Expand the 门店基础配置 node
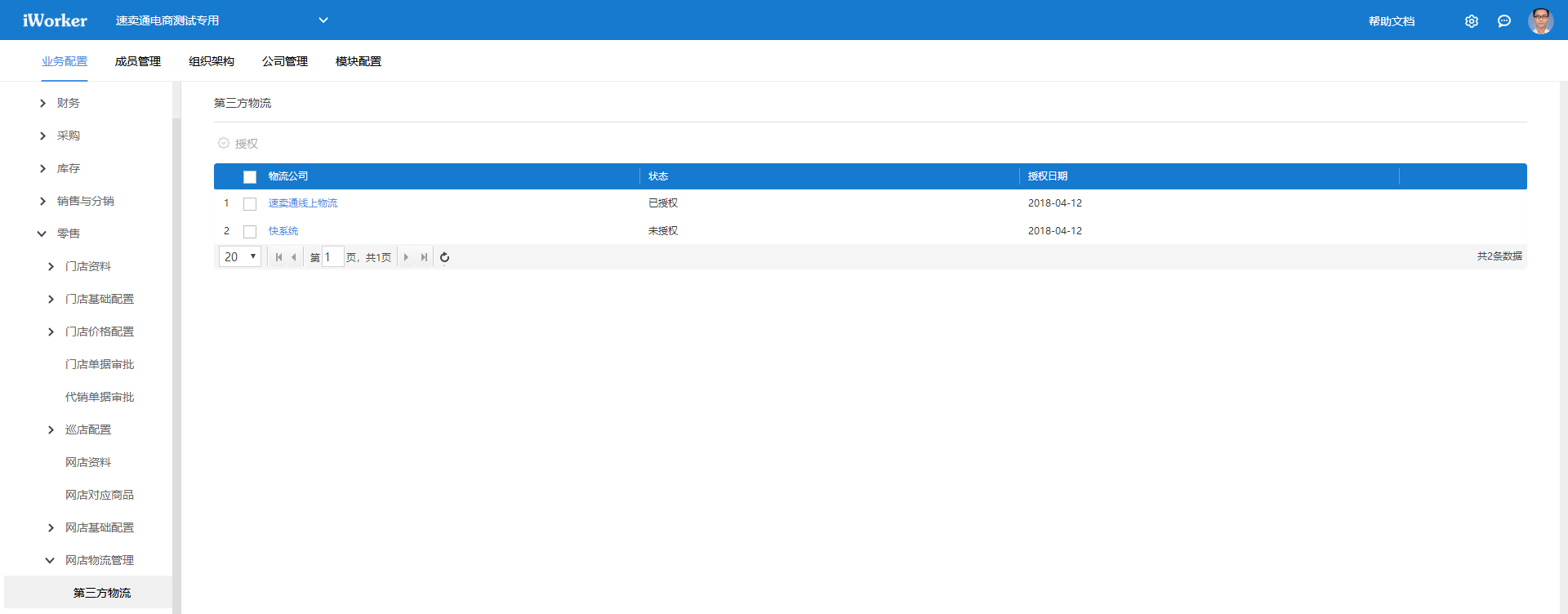Viewport: 1568px width, 614px height. (51, 299)
